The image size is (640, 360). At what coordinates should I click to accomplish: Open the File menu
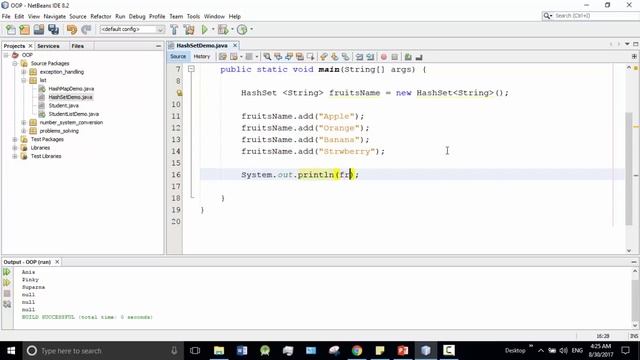coord(6,16)
